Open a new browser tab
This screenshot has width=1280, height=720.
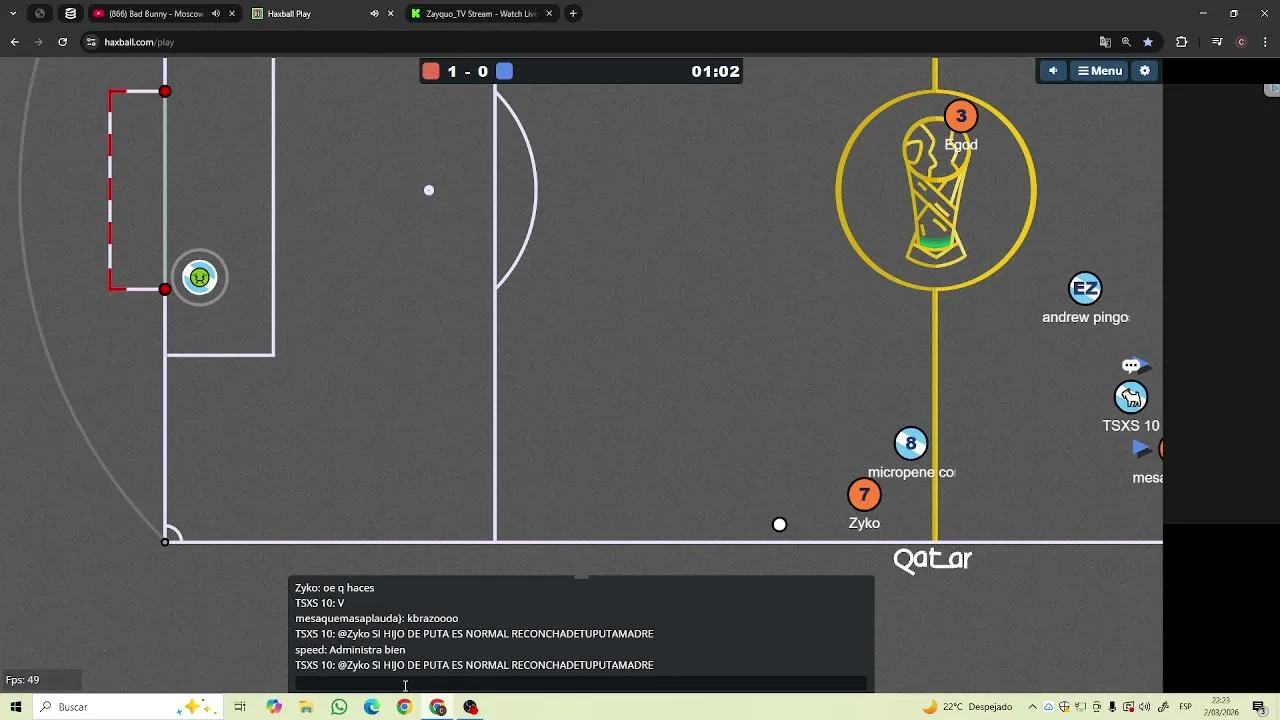tap(573, 14)
